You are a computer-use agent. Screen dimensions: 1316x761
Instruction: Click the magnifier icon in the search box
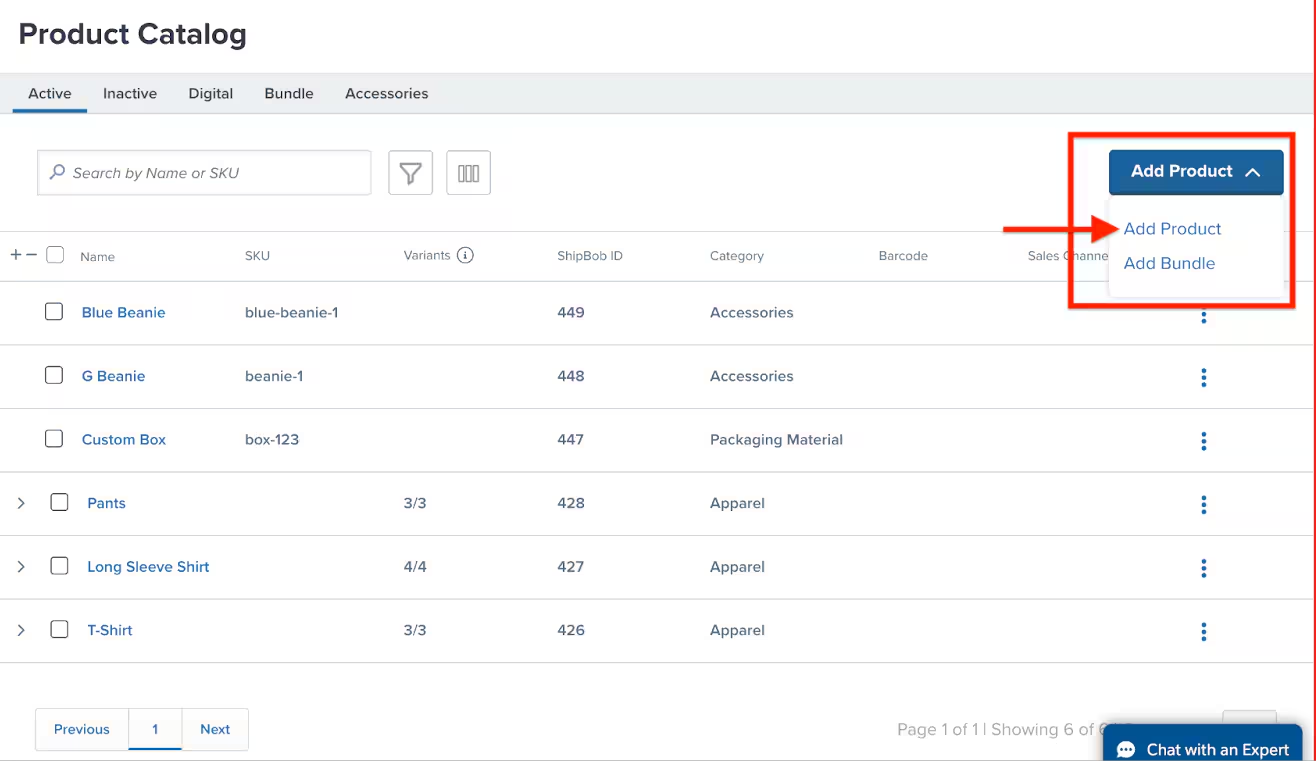(60, 172)
